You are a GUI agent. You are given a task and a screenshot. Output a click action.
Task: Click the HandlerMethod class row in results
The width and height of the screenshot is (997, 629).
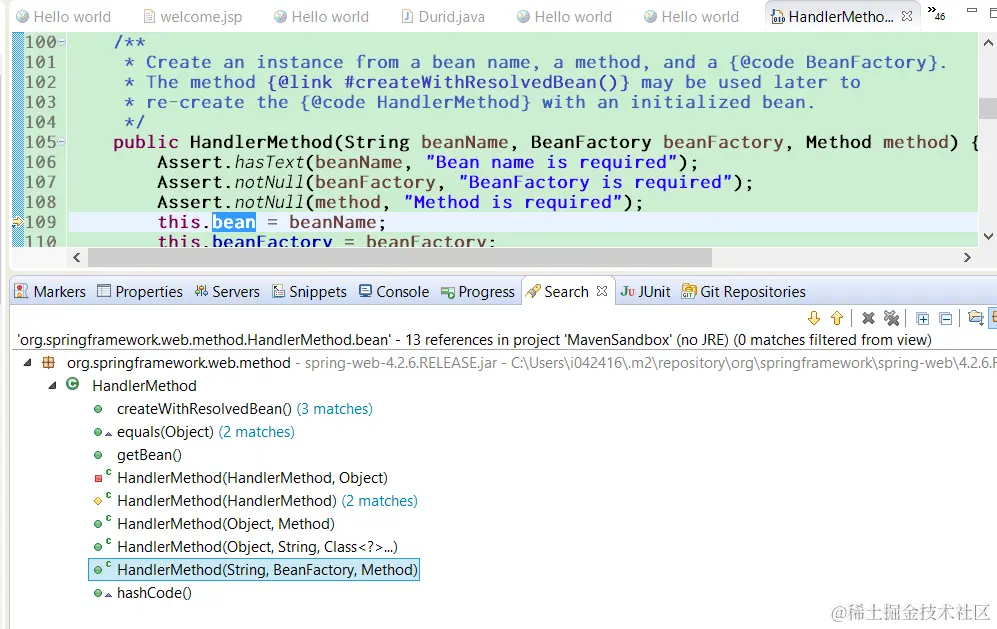(x=144, y=385)
